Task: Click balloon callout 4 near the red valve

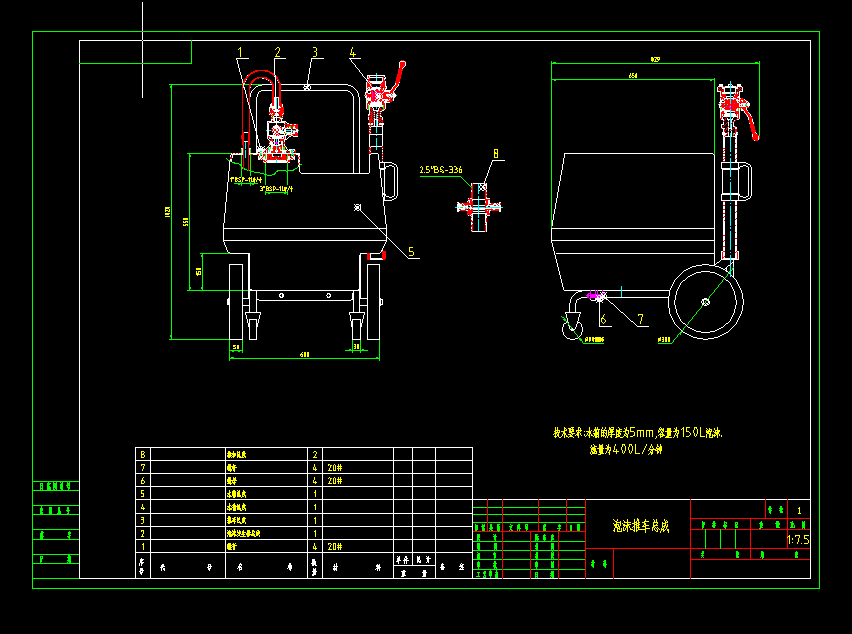Action: [353, 52]
